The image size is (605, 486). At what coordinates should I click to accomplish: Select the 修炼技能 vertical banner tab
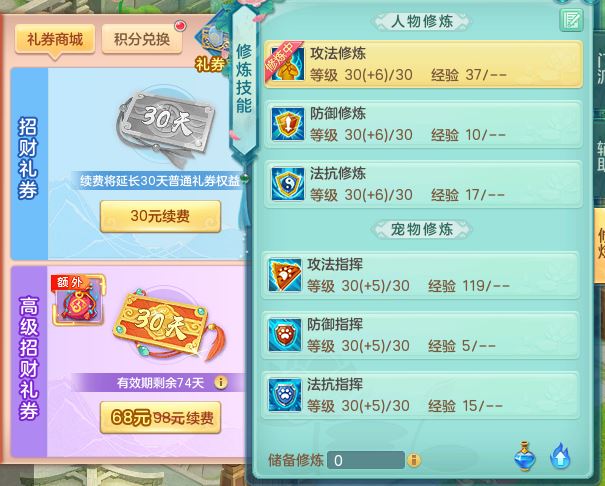[244, 79]
